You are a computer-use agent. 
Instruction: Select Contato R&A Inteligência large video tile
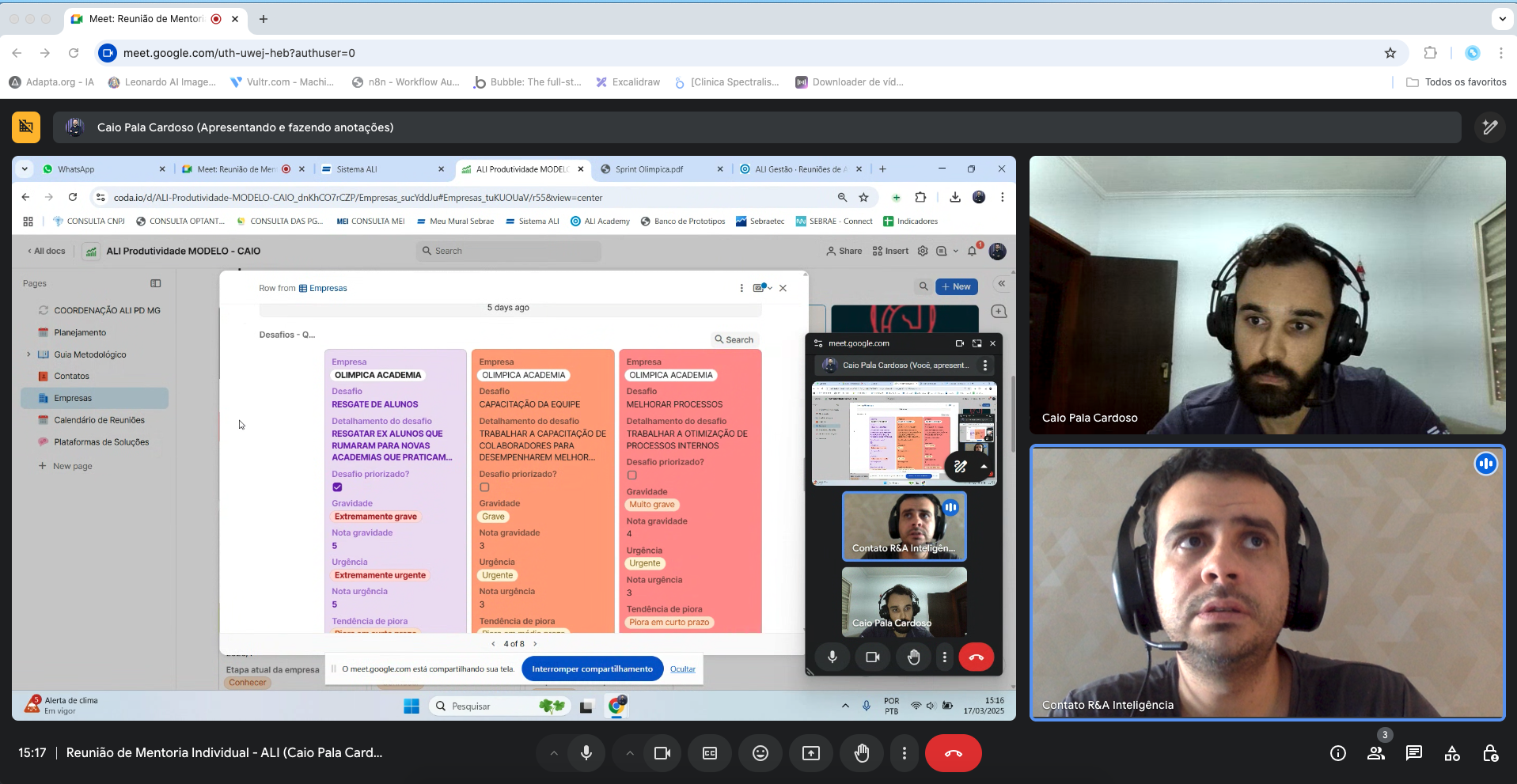point(1268,583)
